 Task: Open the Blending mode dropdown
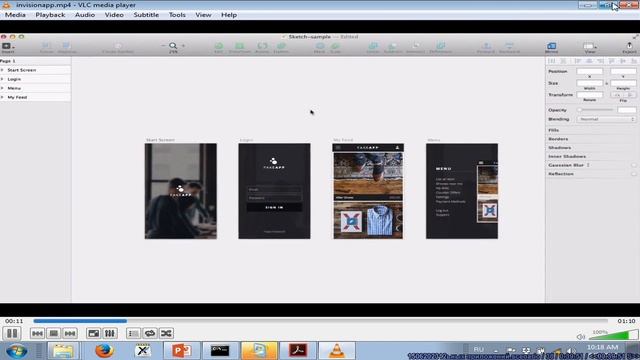pyautogui.click(x=607, y=119)
